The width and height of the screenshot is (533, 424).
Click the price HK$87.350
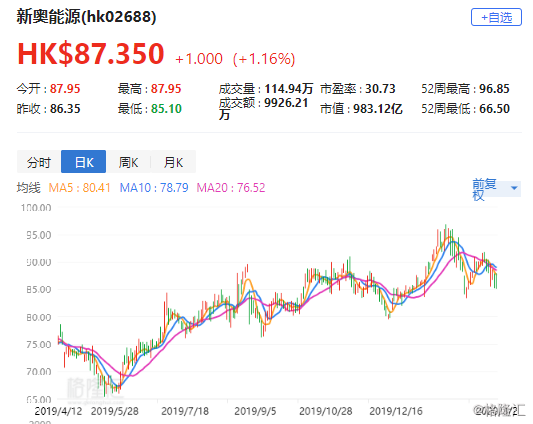point(91,54)
